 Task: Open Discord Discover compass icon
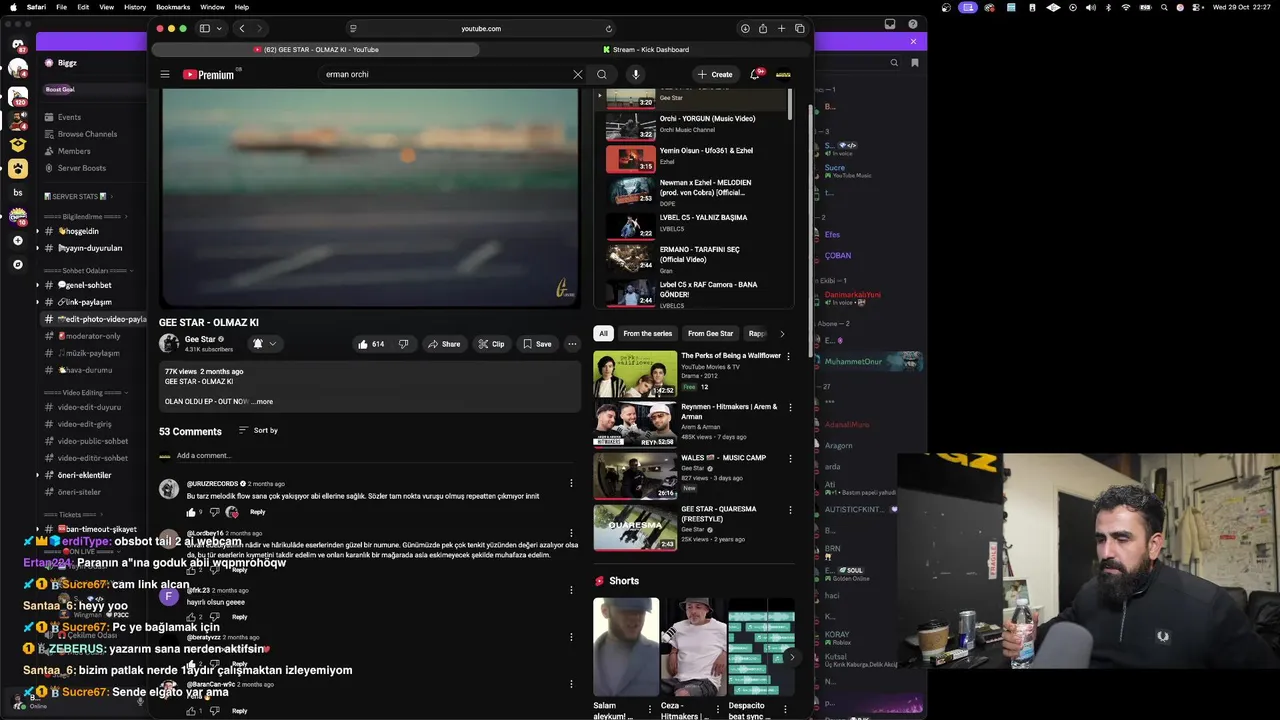point(18,265)
